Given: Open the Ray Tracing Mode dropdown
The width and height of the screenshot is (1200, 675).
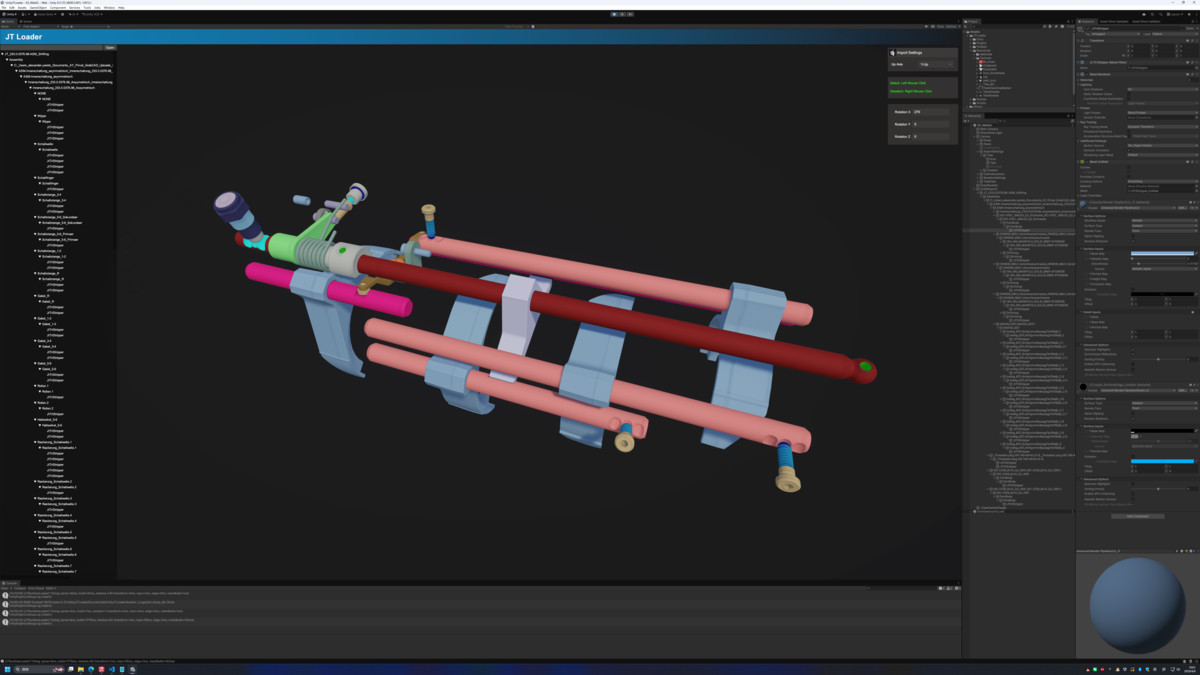Looking at the screenshot, I should (x=1163, y=127).
